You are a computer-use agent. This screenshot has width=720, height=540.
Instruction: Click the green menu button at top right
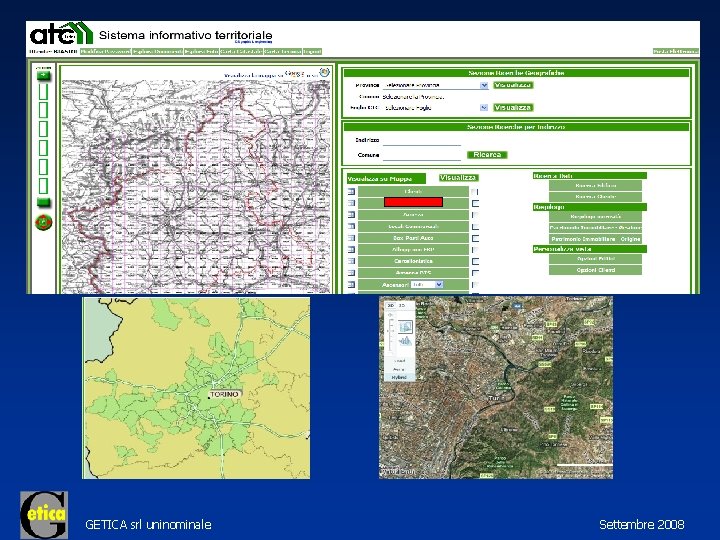tap(676, 51)
